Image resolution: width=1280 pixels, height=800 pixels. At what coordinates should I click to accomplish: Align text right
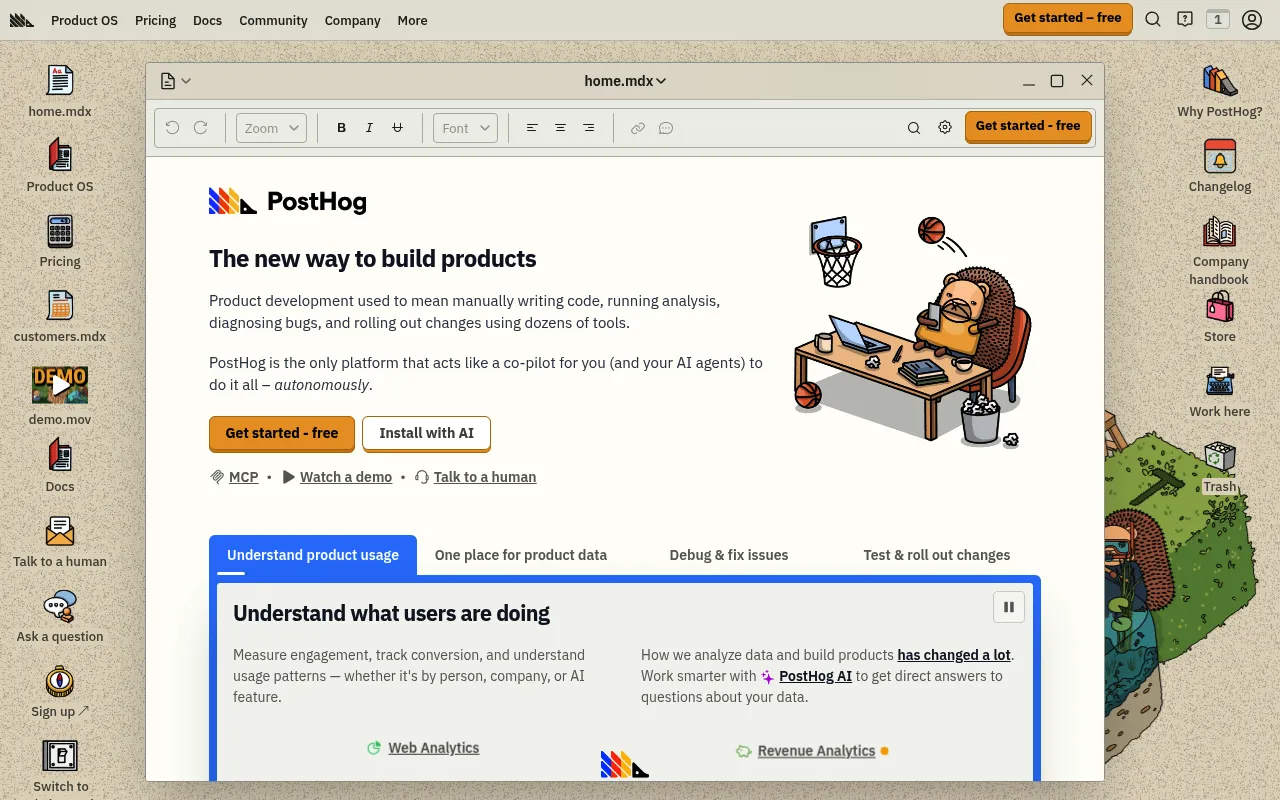point(588,128)
